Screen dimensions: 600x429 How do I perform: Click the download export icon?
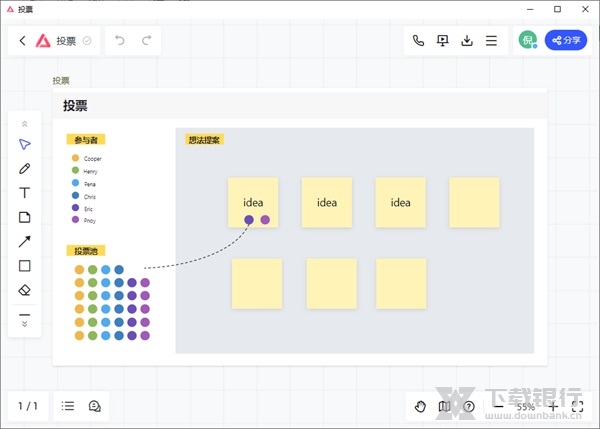tap(466, 41)
